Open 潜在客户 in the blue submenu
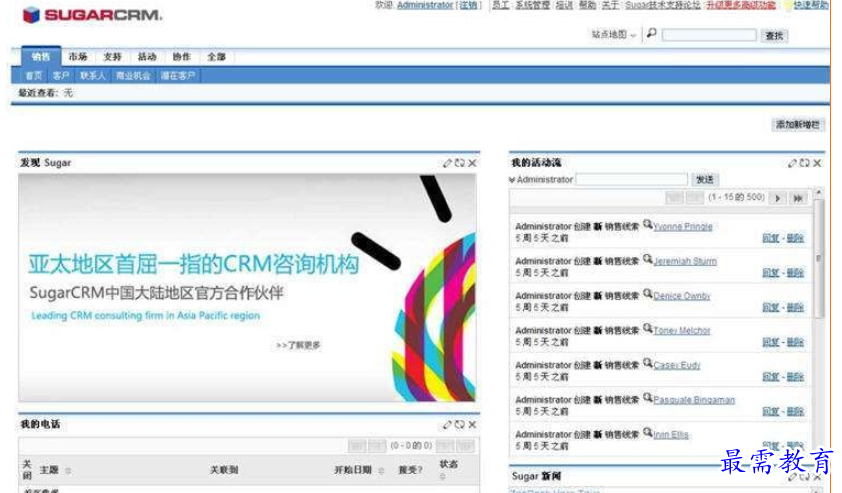The width and height of the screenshot is (842, 493). [178, 76]
